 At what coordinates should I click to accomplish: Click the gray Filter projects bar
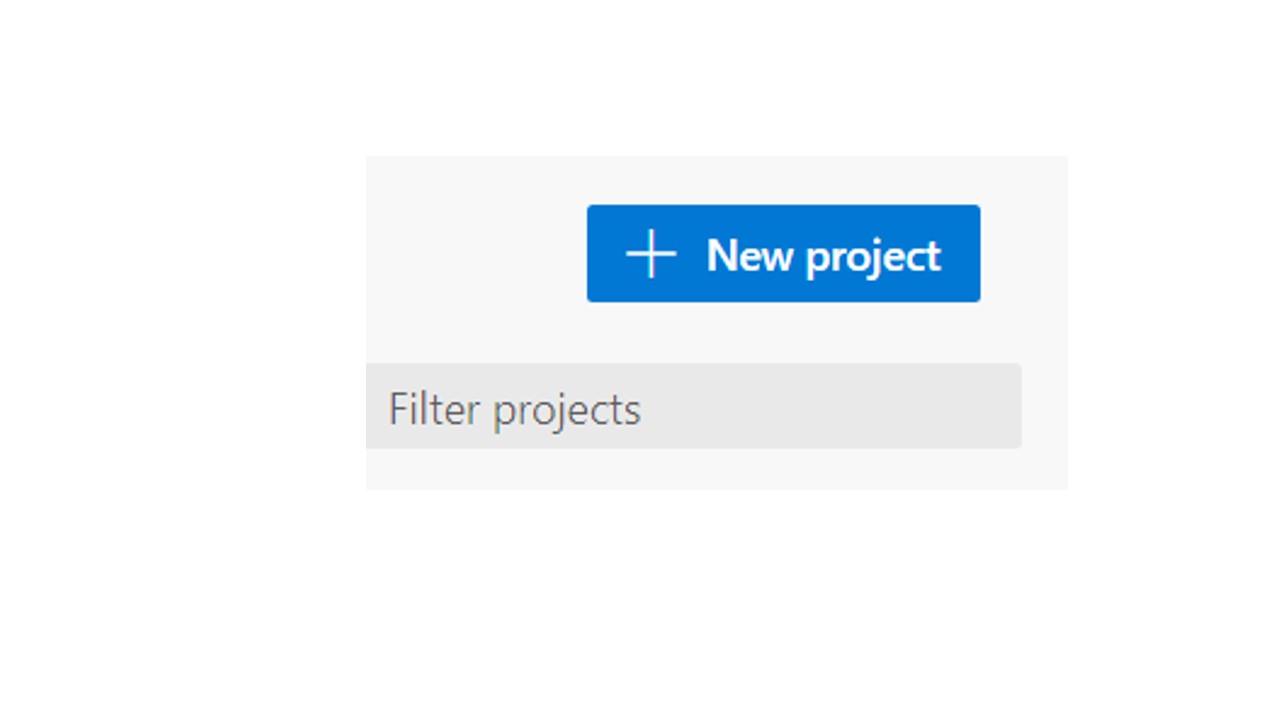(x=694, y=406)
